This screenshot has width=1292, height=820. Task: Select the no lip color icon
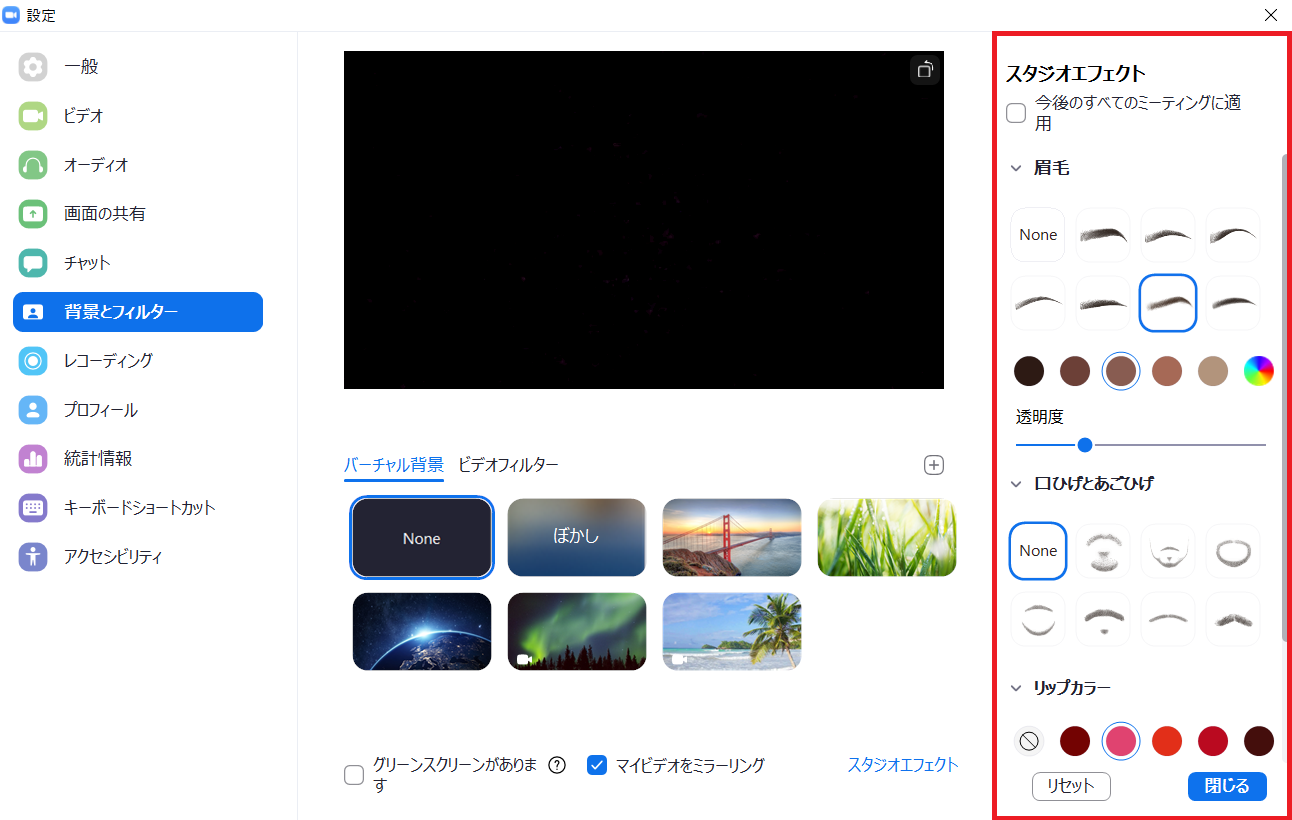pos(1028,741)
